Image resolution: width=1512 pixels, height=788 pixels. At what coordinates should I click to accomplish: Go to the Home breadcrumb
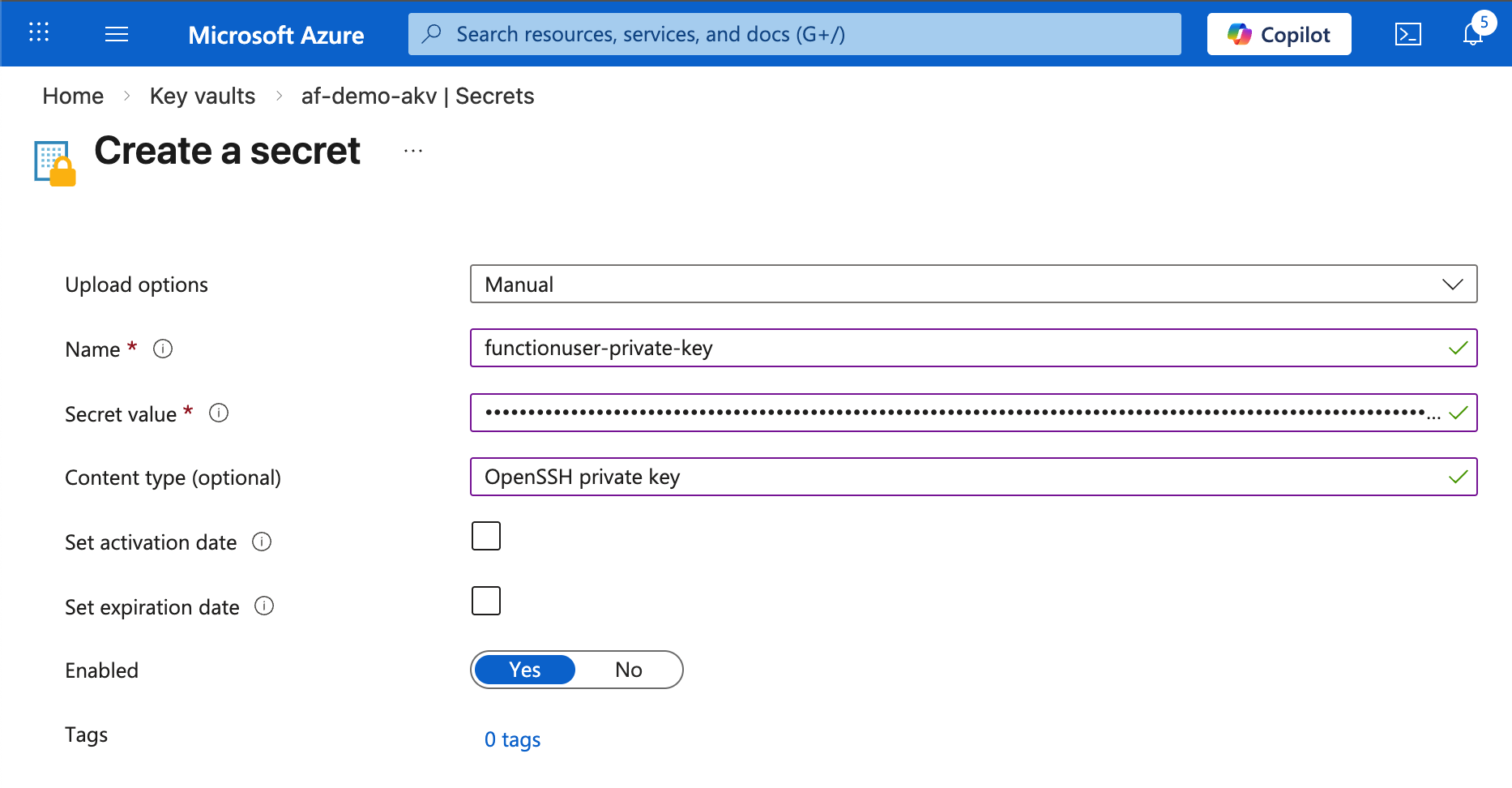pyautogui.click(x=73, y=96)
